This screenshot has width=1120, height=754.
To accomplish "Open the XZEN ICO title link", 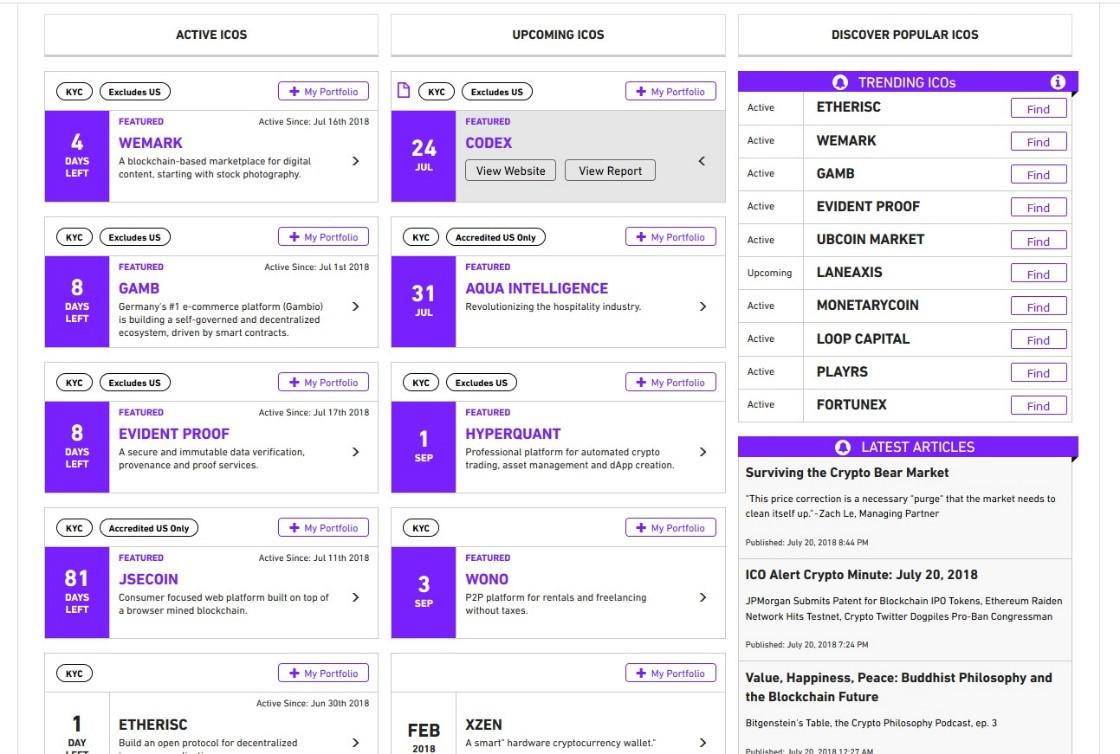I will 484,725.
